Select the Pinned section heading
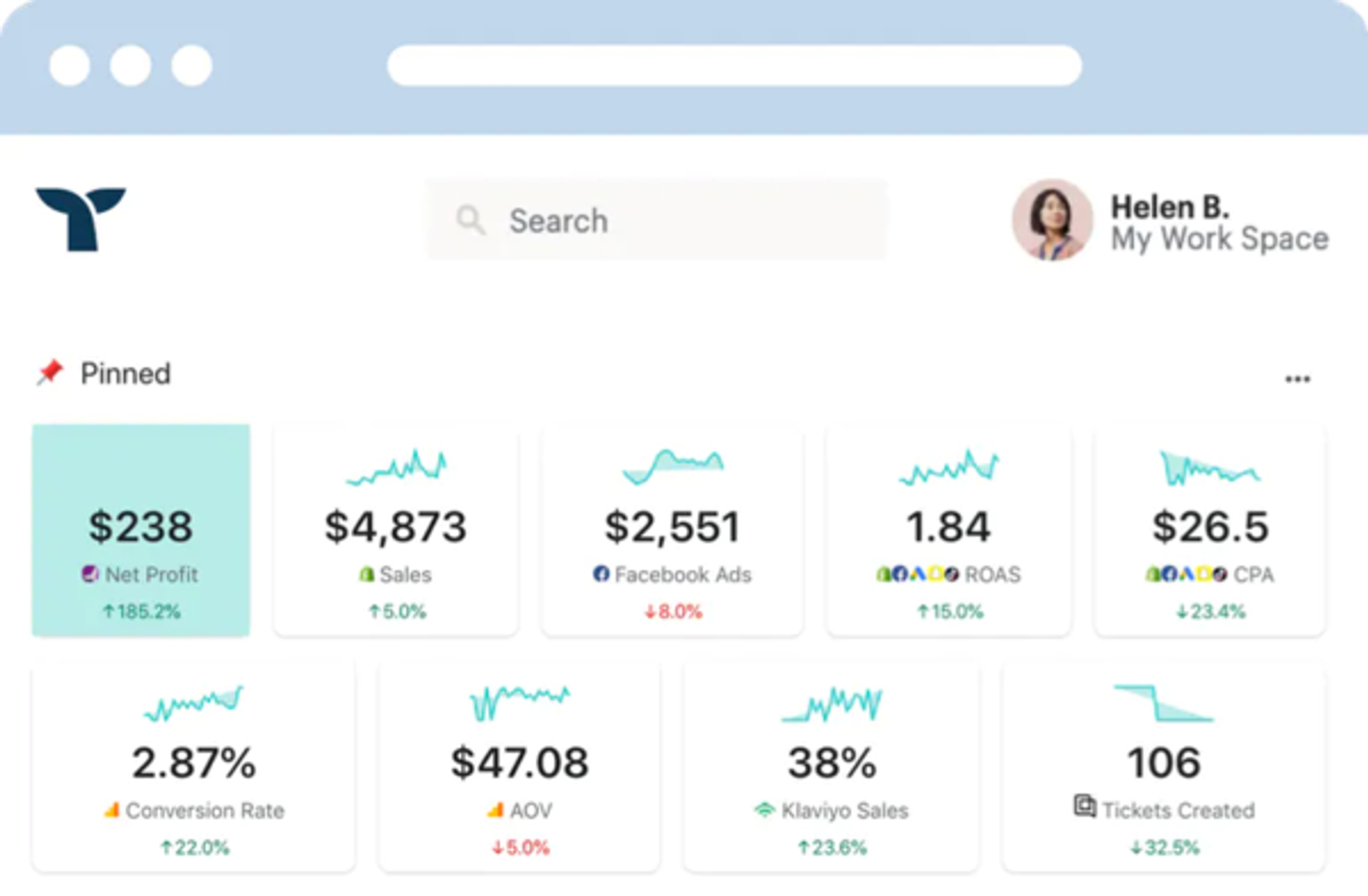1368x896 pixels. [125, 373]
